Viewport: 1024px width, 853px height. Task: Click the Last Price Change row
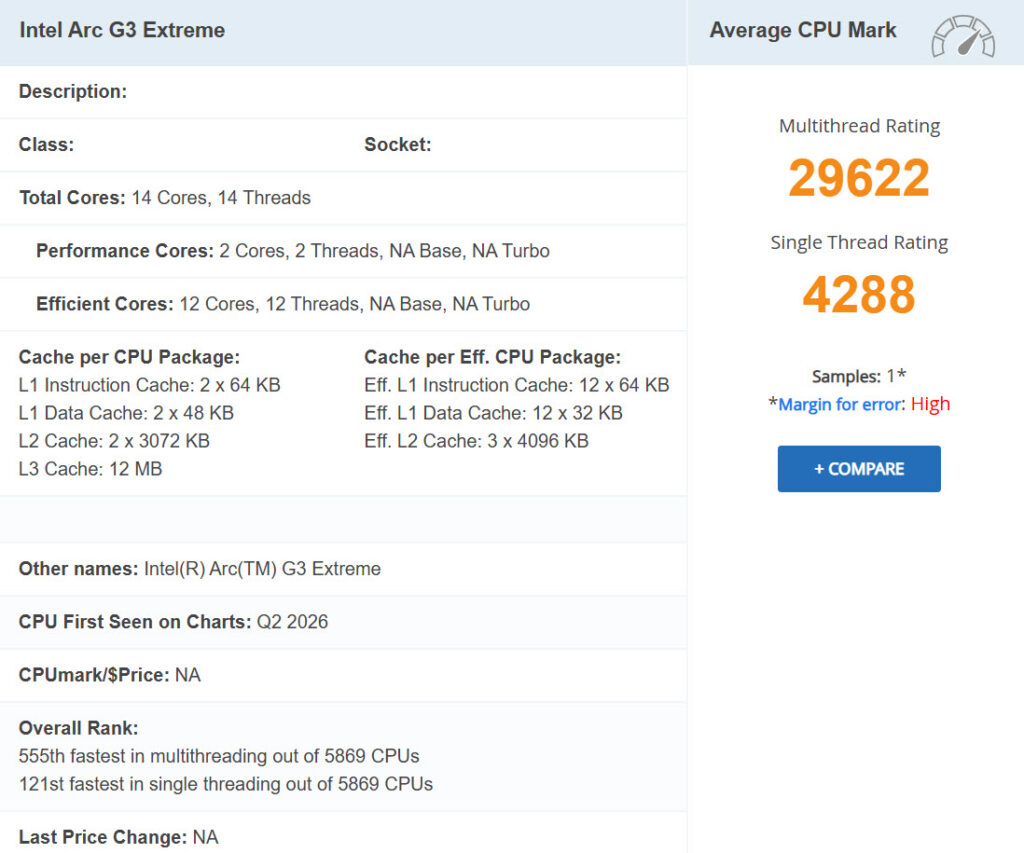[117, 836]
